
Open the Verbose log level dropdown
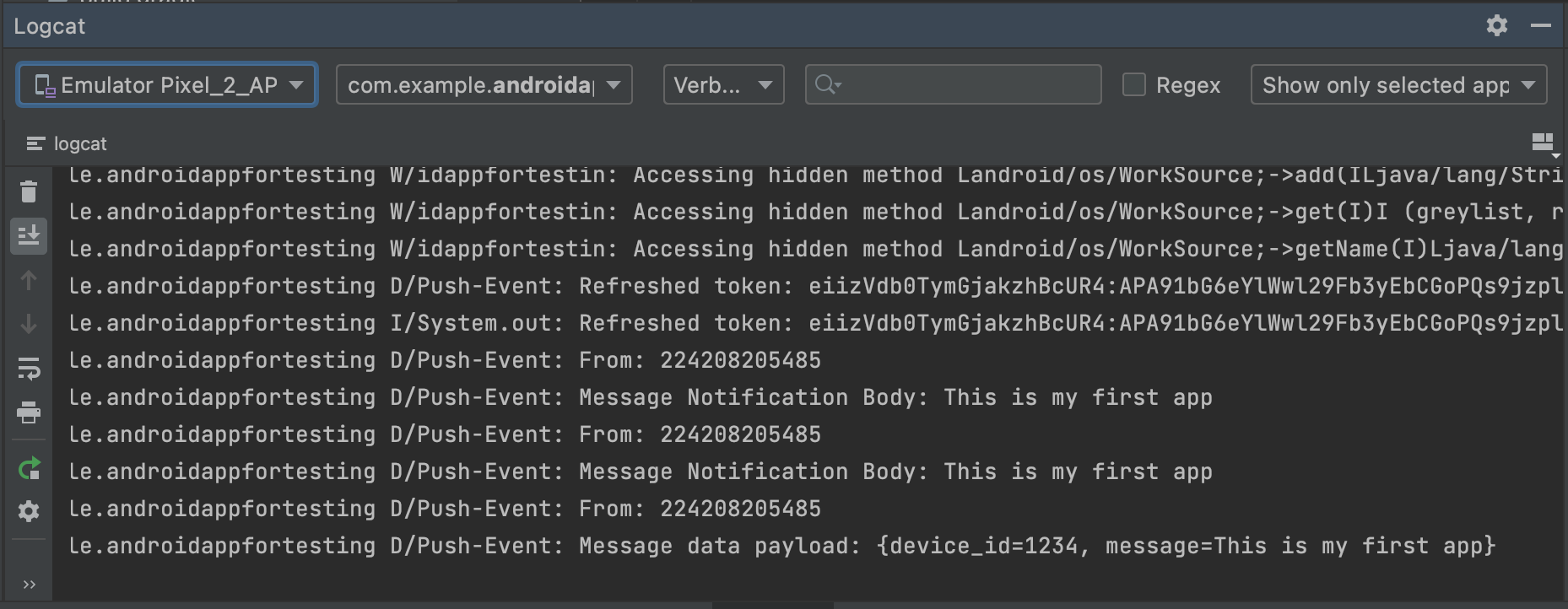[724, 84]
